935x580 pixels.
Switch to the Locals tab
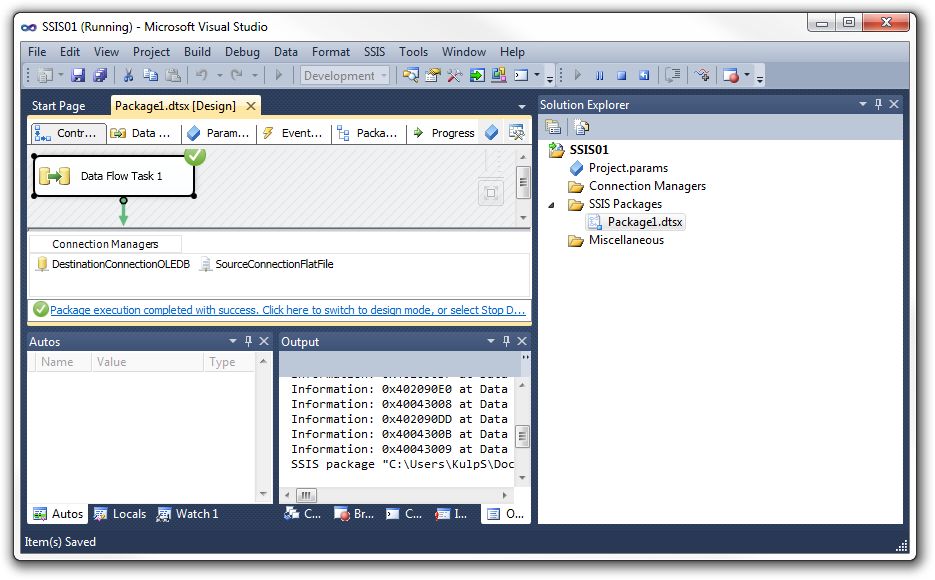point(120,514)
